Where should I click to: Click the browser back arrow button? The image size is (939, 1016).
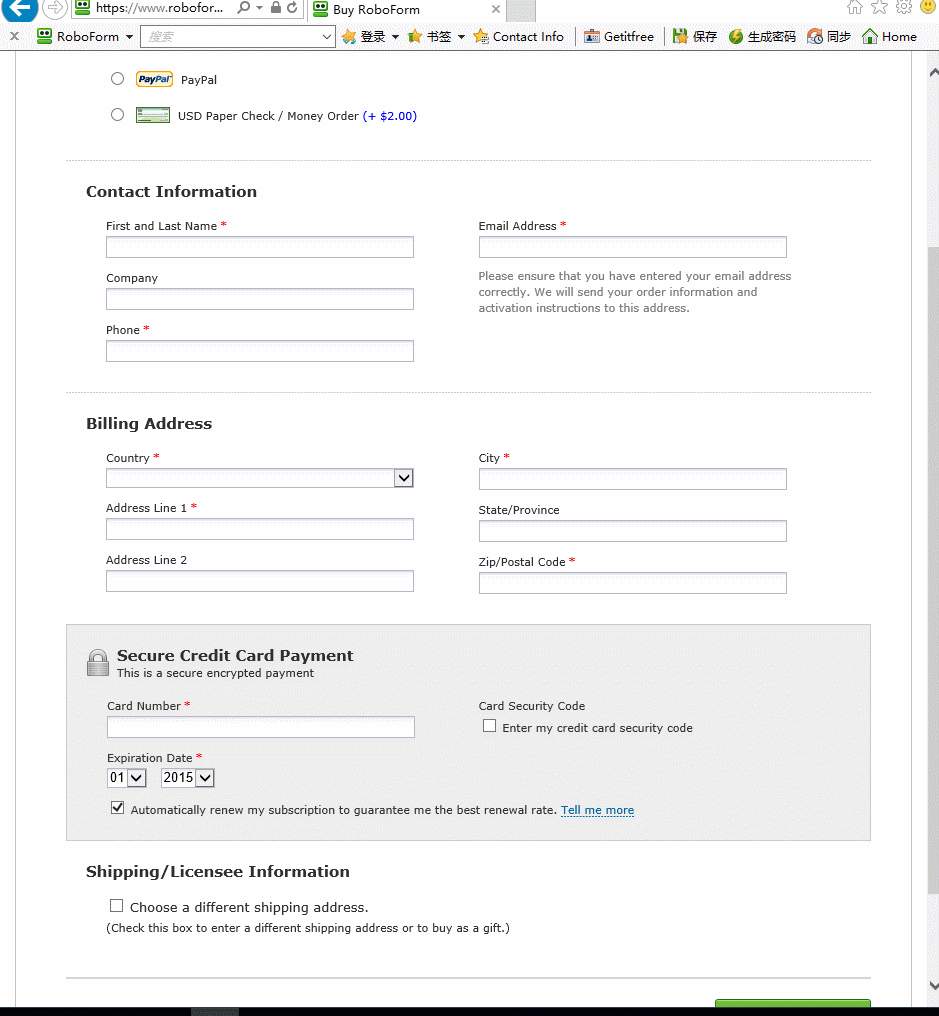point(19,8)
